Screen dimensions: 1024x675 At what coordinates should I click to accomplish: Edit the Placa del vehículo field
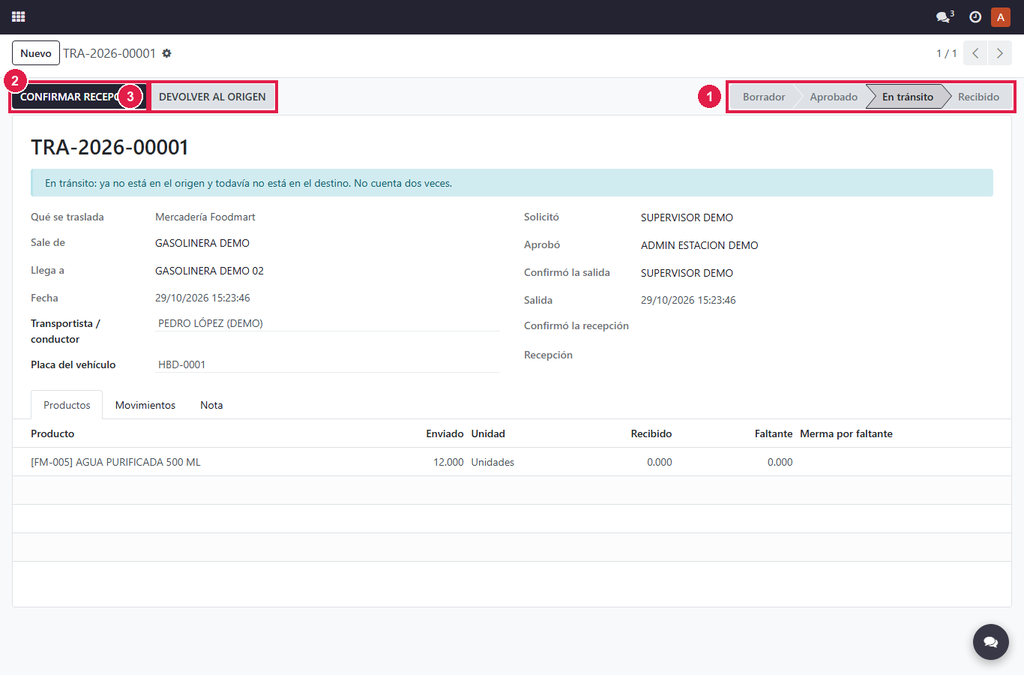pyautogui.click(x=327, y=364)
